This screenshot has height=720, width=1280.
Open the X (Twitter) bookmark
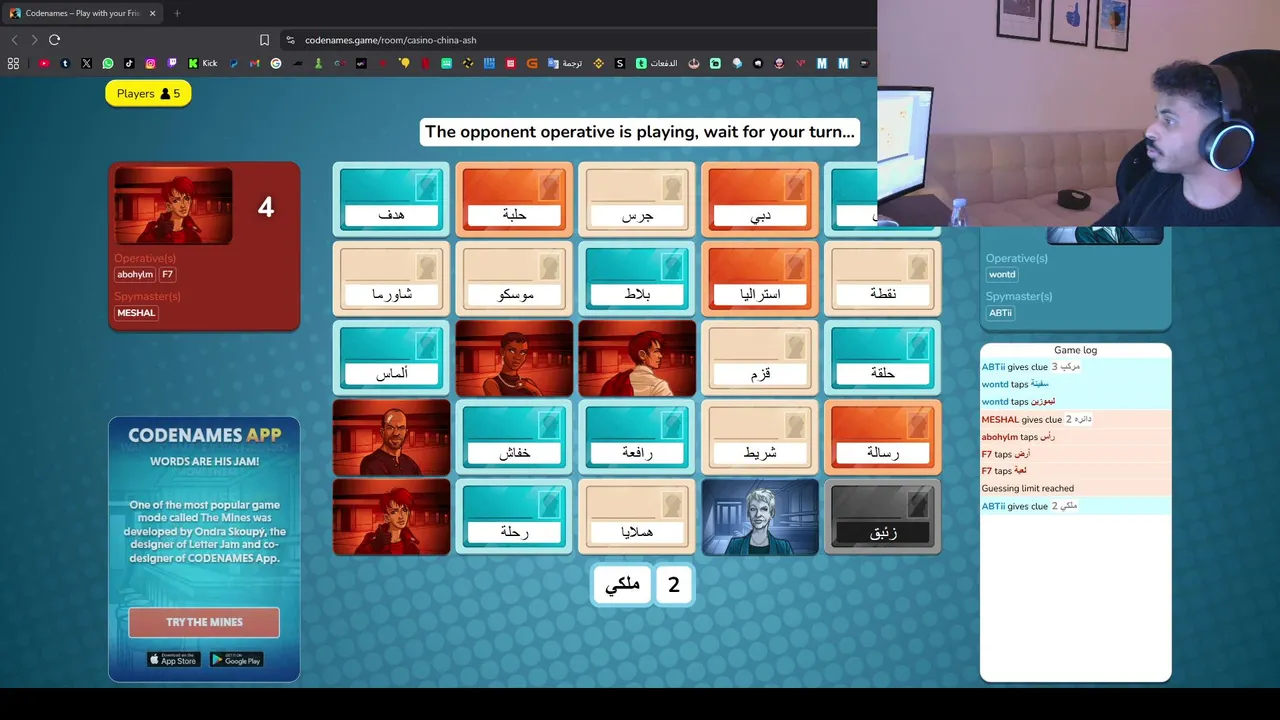pyautogui.click(x=86, y=63)
